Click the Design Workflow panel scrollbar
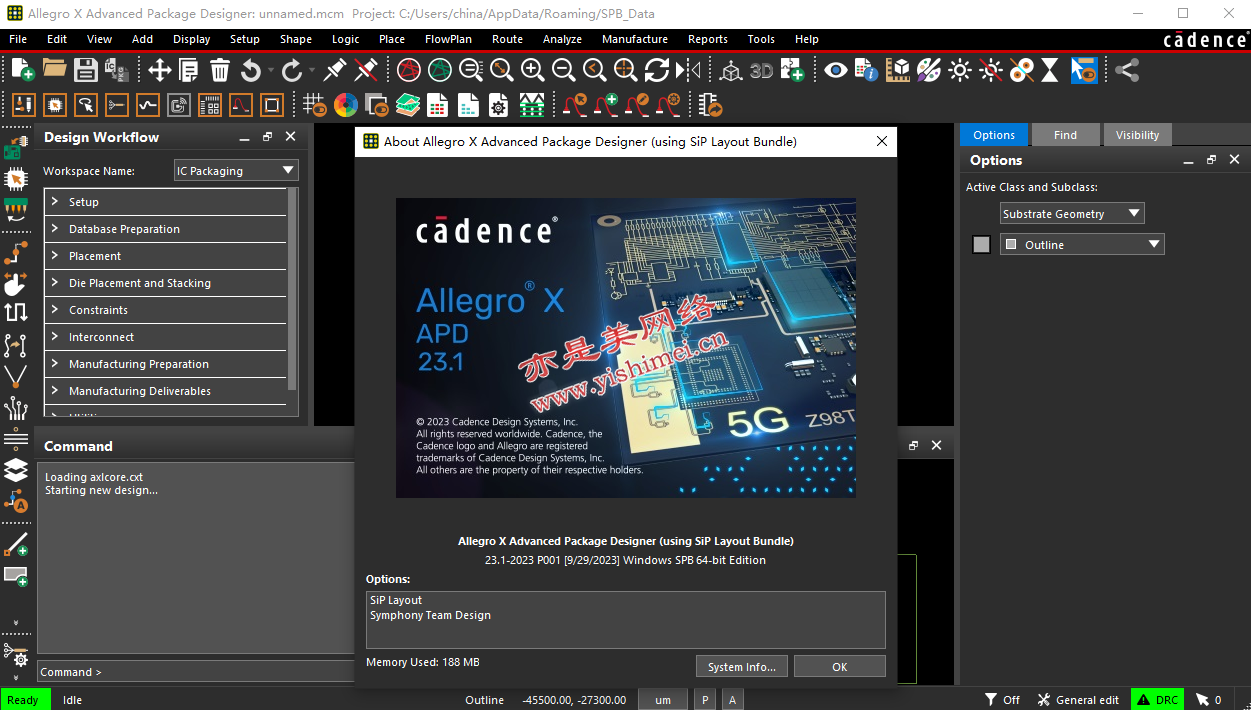 pos(292,289)
